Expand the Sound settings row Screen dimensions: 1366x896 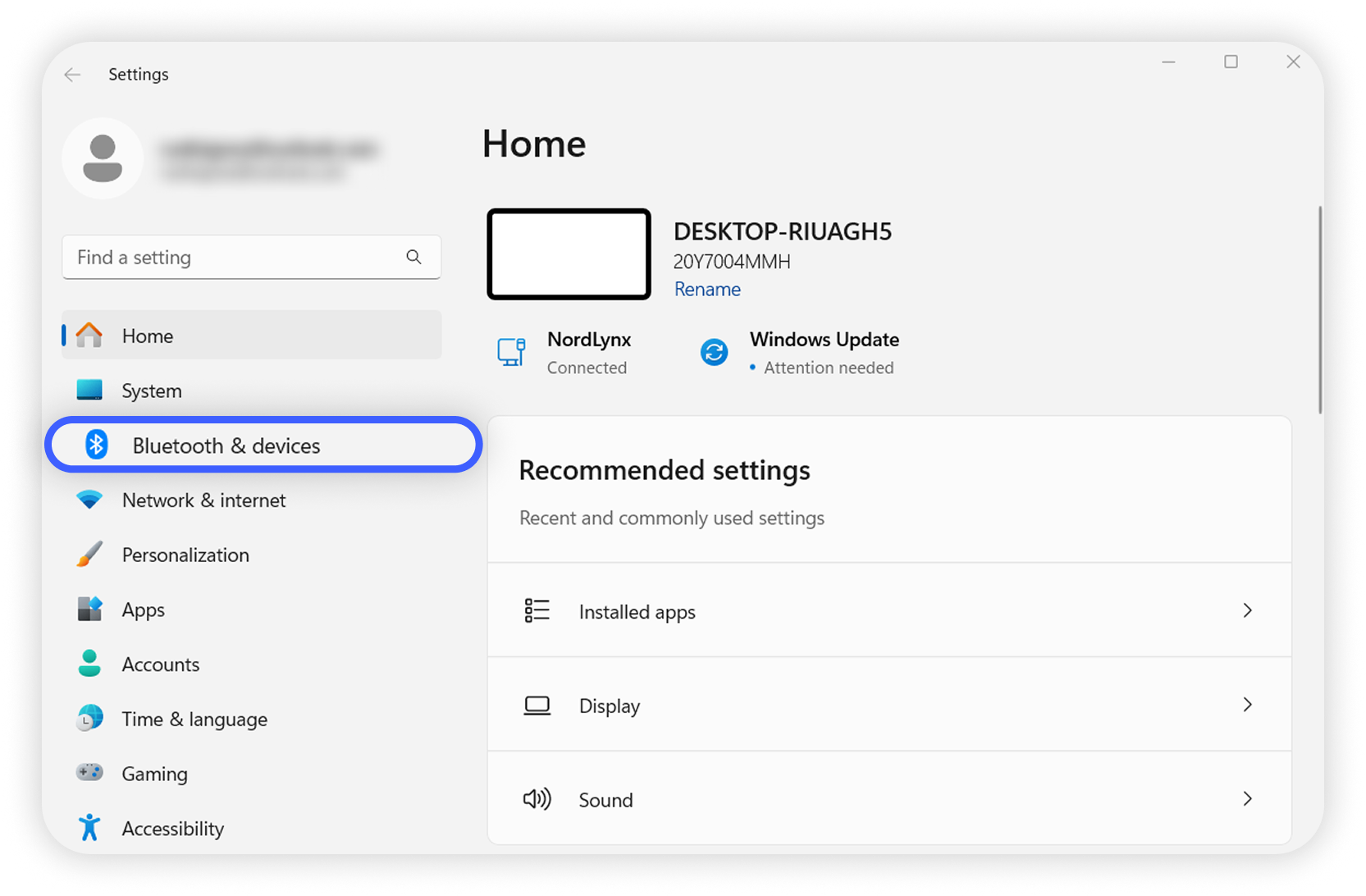coord(889,798)
